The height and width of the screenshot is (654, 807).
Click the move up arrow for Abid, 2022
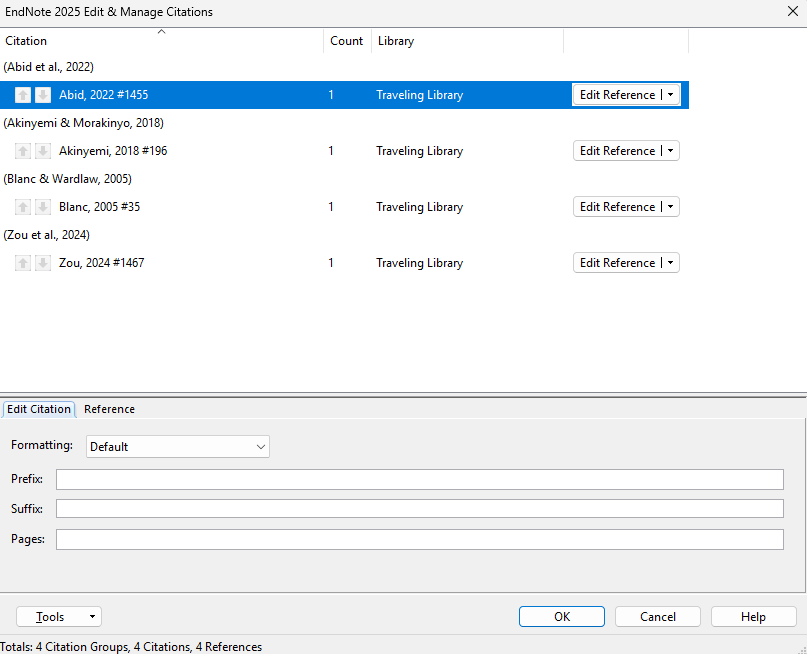tap(23, 95)
